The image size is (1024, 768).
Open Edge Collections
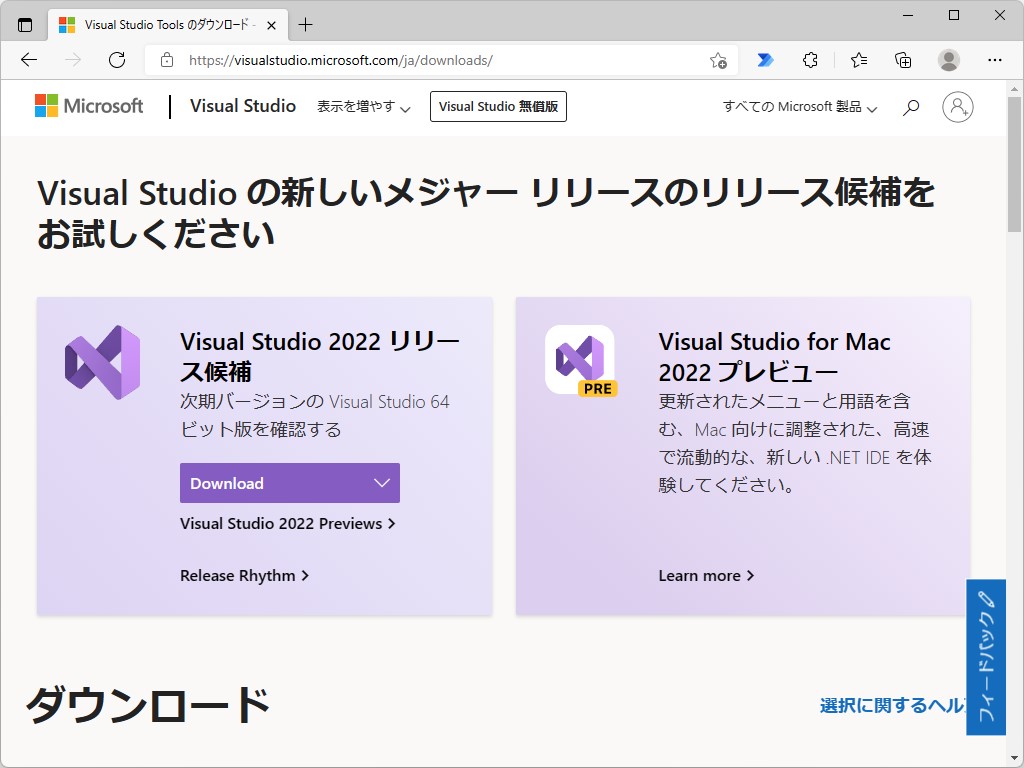pyautogui.click(x=902, y=60)
